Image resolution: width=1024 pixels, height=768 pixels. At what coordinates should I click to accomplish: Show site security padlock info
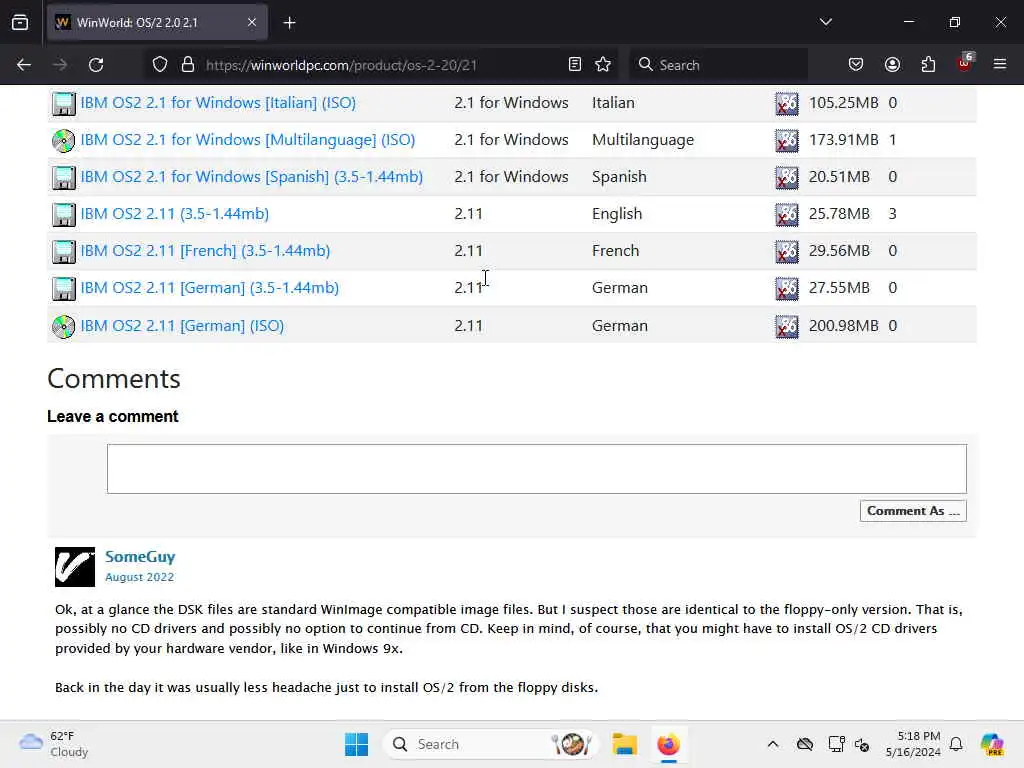coord(188,65)
